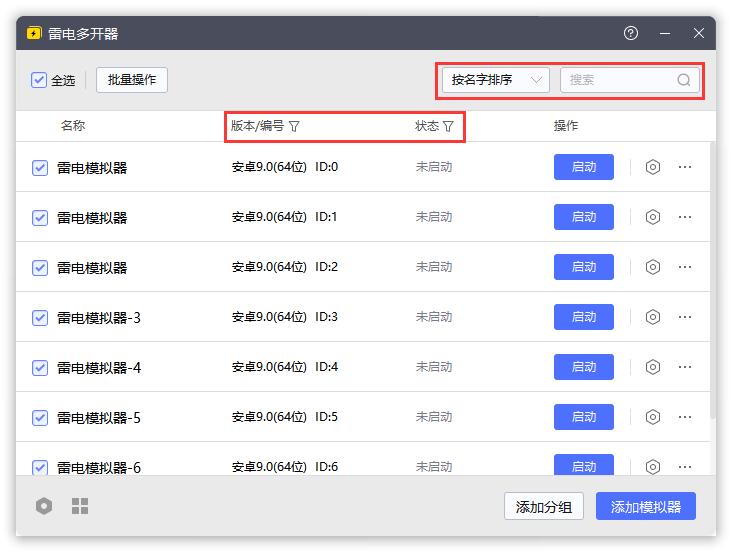Start 雷电模拟器-5 with 启动 button
Viewport: 736px width, 556px height.
[x=583, y=417]
